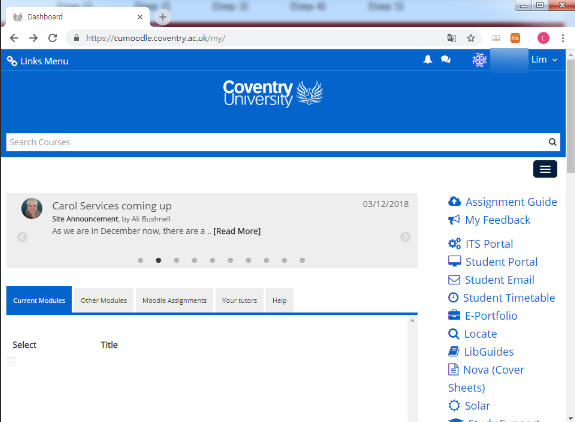Open the Moodle Assignments tab
The height and width of the screenshot is (422, 575).
(x=175, y=300)
